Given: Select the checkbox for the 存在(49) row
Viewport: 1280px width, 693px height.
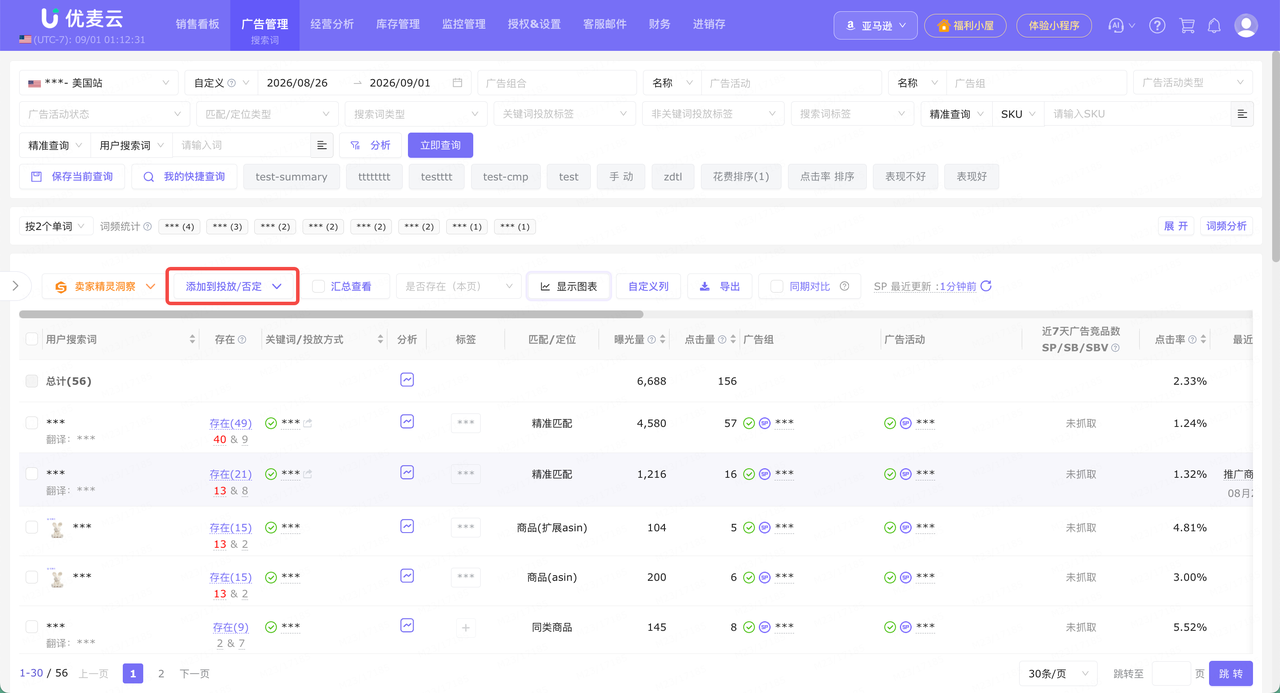Looking at the screenshot, I should pyautogui.click(x=32, y=423).
